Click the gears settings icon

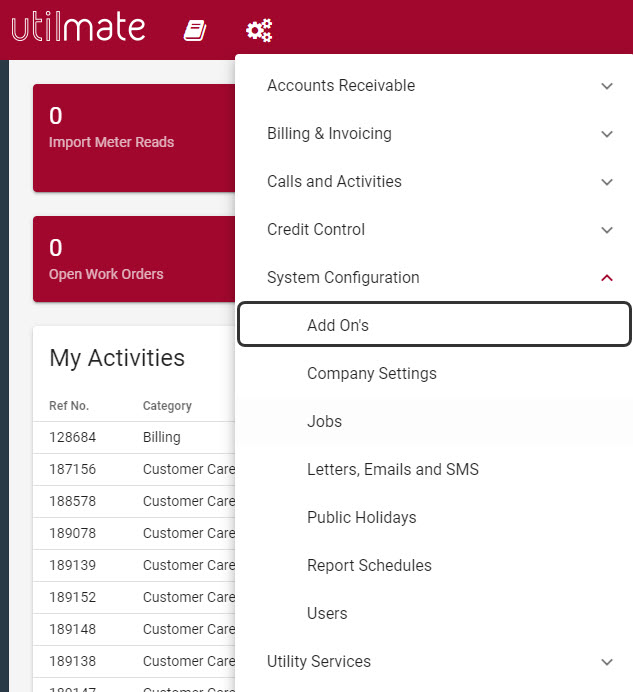[x=259, y=31]
